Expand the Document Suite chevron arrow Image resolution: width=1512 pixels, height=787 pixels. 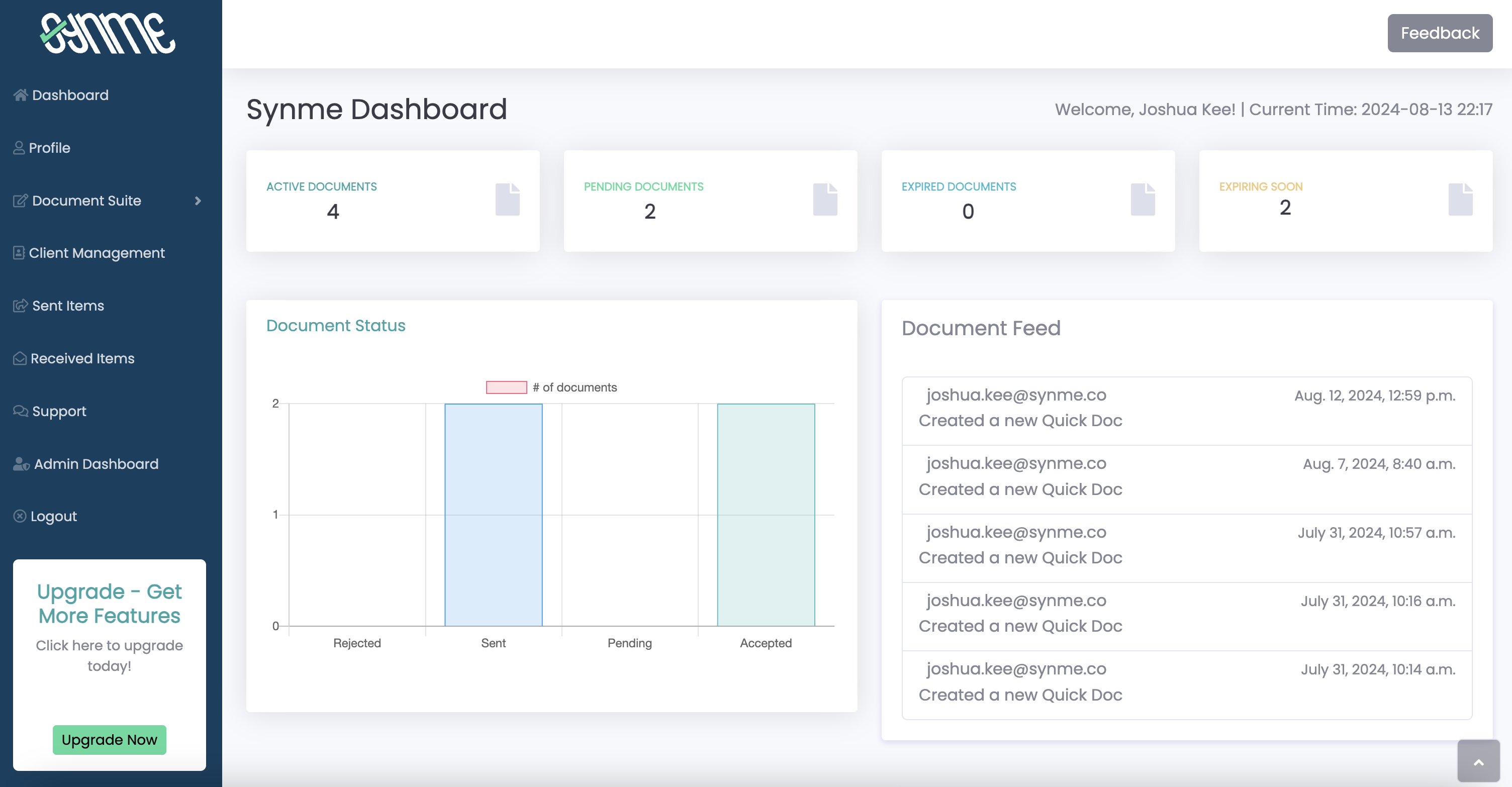(x=198, y=201)
